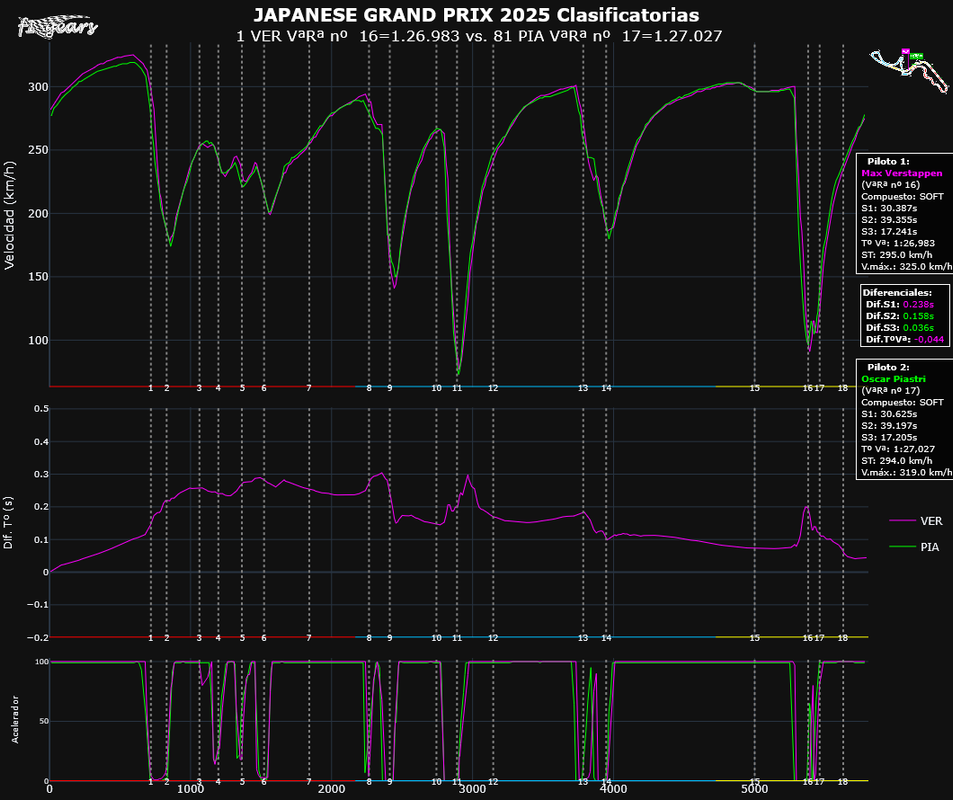Select the (VªRª nº 17) lap label
953x800 pixels.
click(890, 391)
